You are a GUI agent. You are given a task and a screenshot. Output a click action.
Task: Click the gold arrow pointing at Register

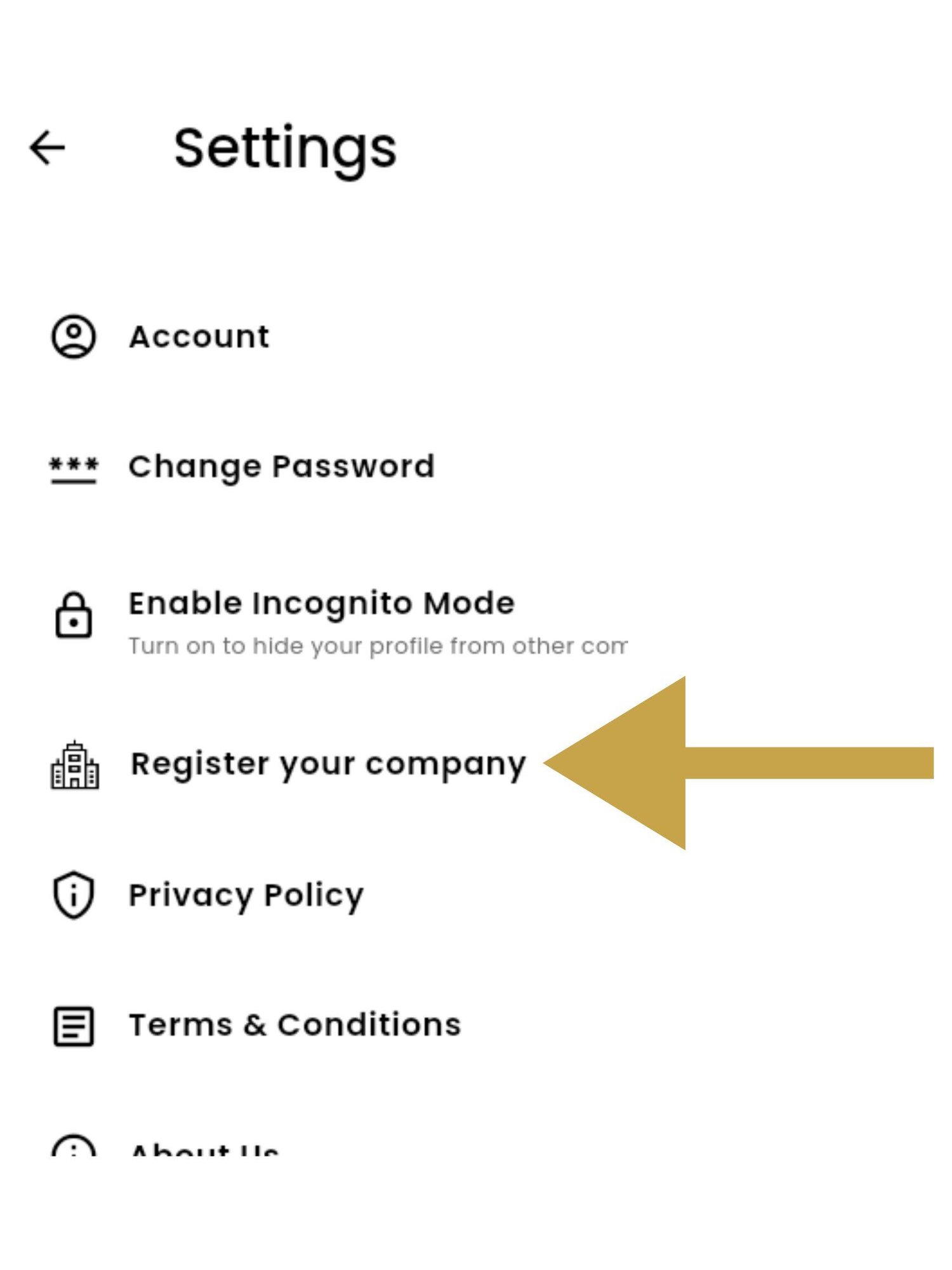point(739,763)
